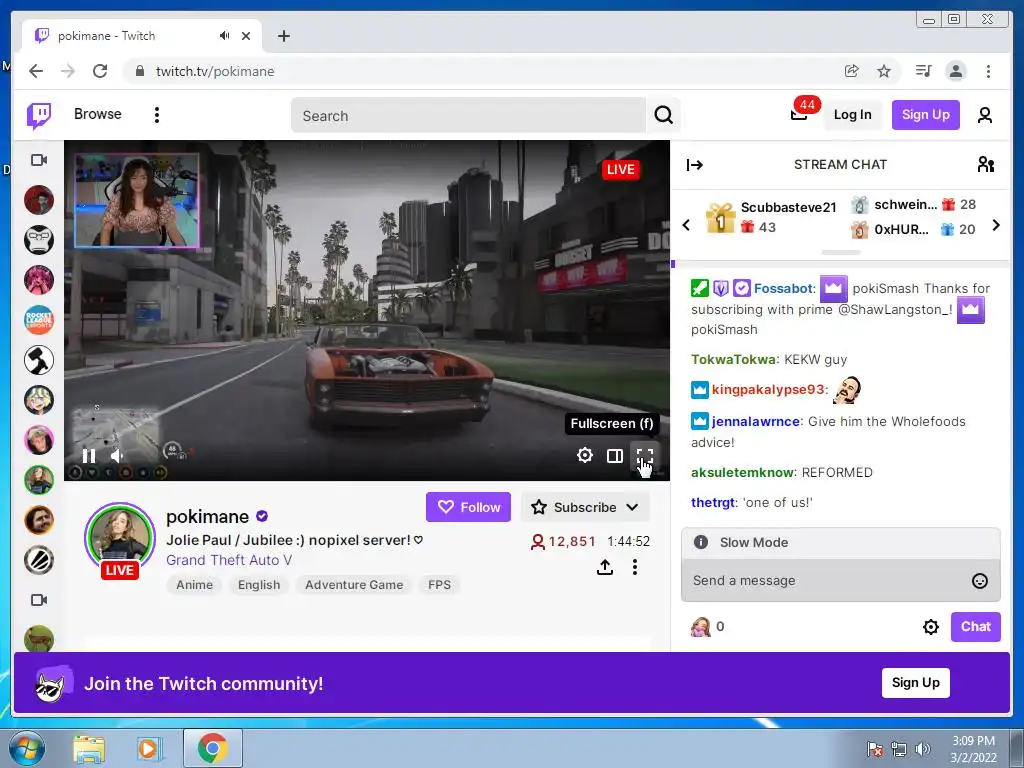Click the Log In button
The width and height of the screenshot is (1024, 768).
tap(852, 115)
